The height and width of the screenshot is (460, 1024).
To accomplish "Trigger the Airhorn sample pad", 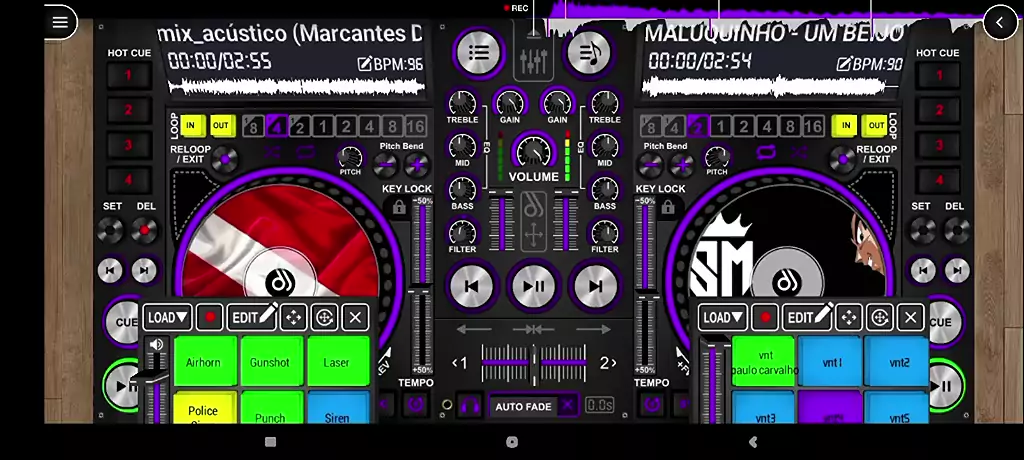I will [206, 362].
